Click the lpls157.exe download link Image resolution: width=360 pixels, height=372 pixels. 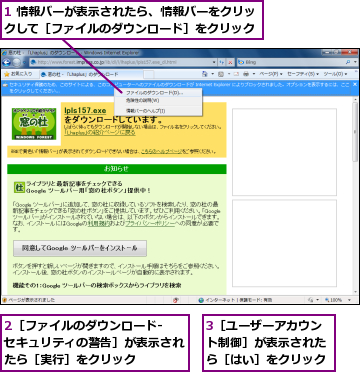tap(85, 111)
